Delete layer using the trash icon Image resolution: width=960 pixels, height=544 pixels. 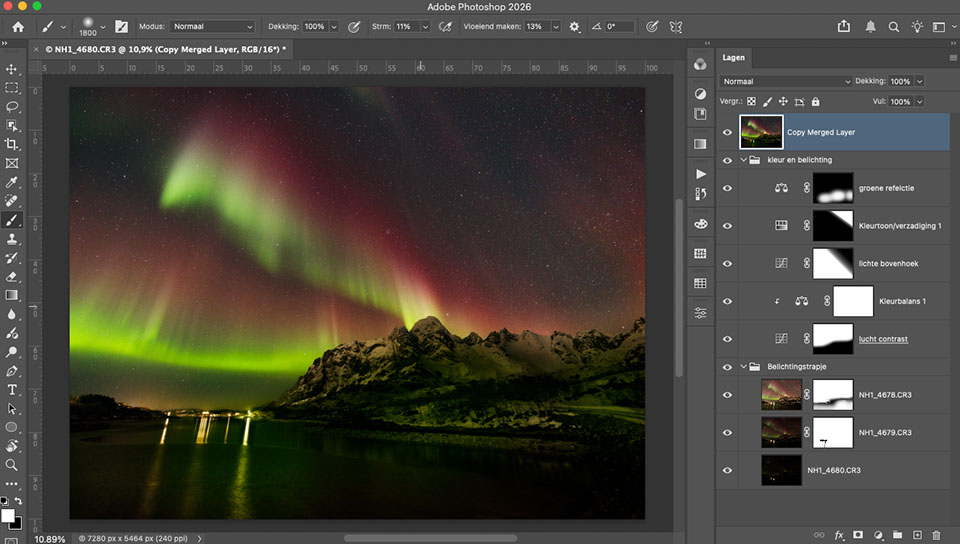click(x=936, y=535)
